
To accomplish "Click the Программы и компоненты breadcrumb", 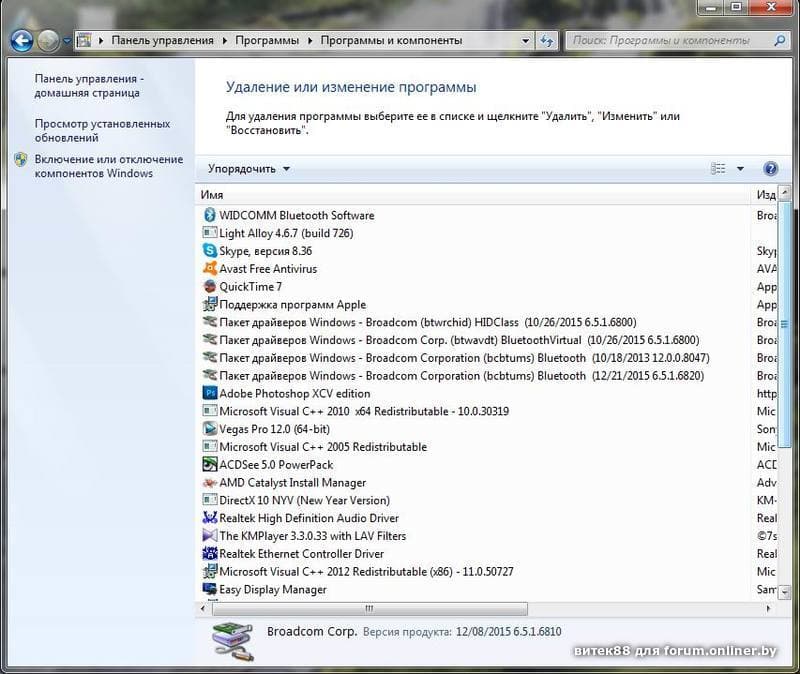I will point(391,40).
